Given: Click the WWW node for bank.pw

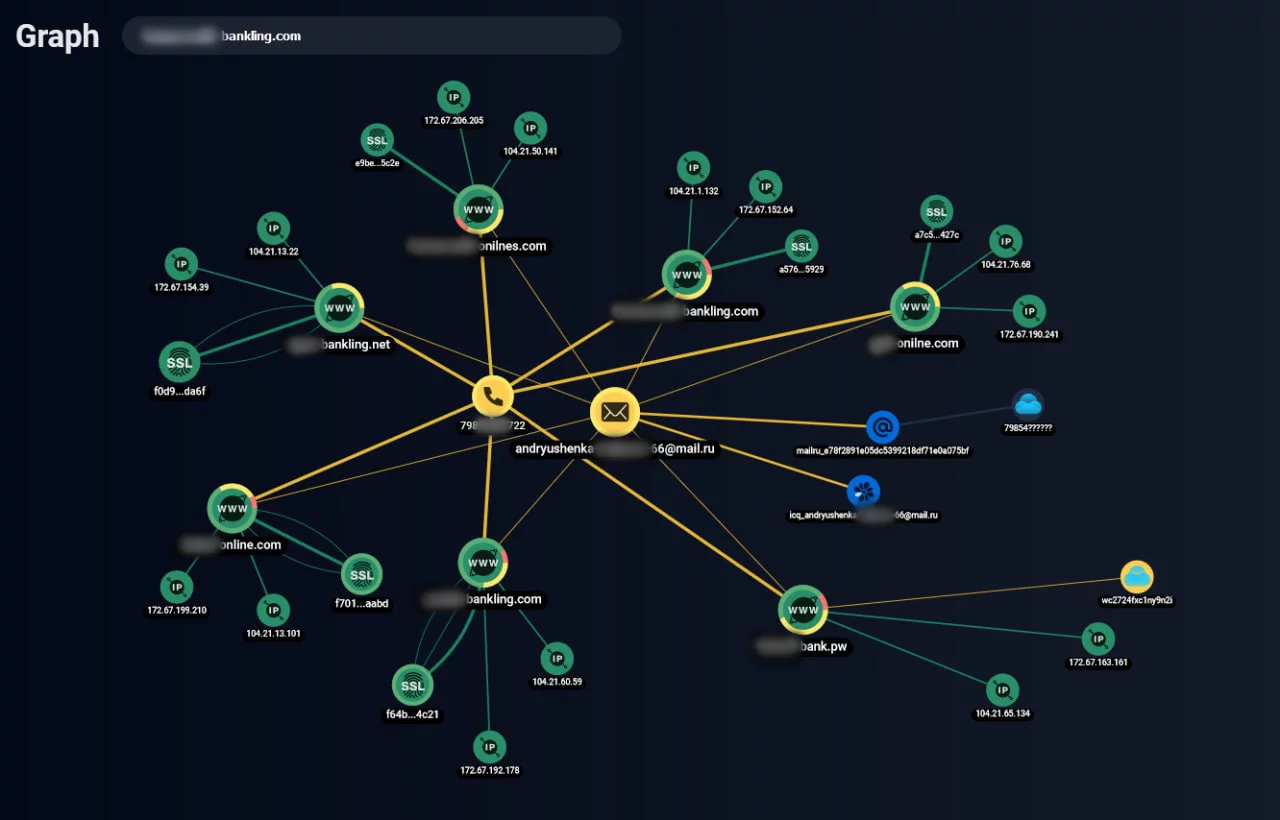Looking at the screenshot, I should point(803,610).
